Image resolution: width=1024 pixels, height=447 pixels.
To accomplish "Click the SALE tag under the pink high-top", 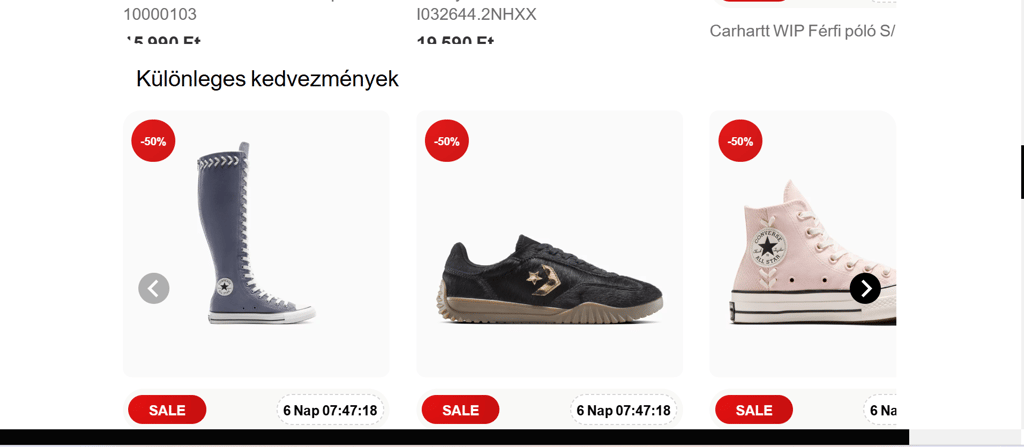I will click(754, 410).
